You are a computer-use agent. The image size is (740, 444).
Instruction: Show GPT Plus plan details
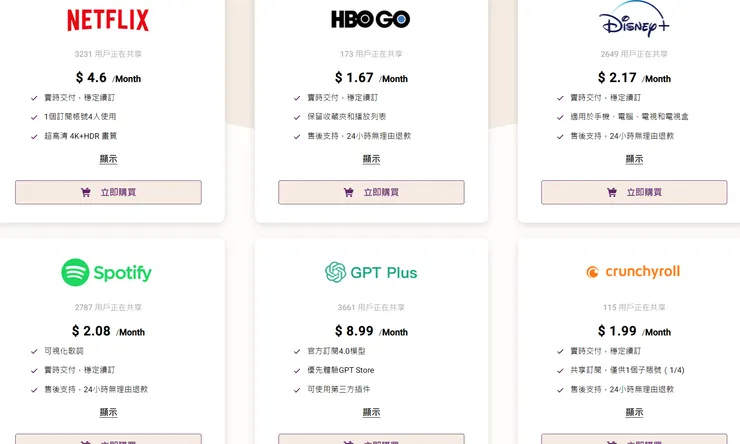click(x=371, y=412)
